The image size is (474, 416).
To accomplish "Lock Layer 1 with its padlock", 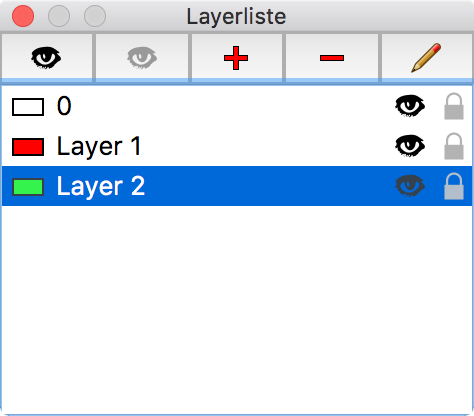I will (x=454, y=146).
